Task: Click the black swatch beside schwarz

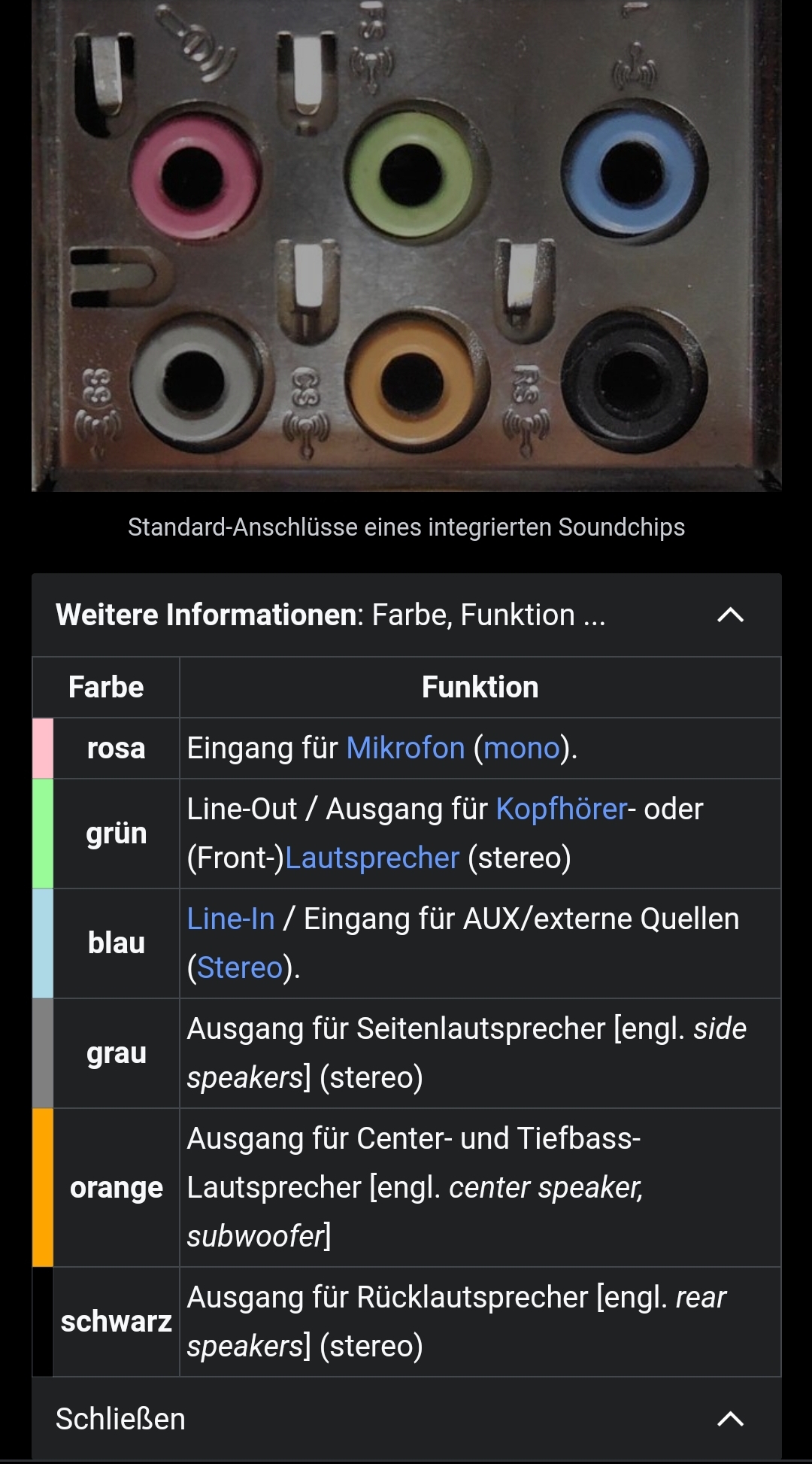Action: click(x=43, y=1322)
